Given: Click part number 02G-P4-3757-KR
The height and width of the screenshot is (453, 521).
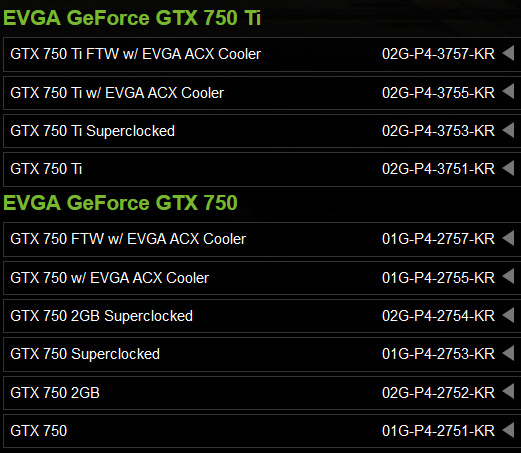Looking at the screenshot, I should click(x=438, y=54).
